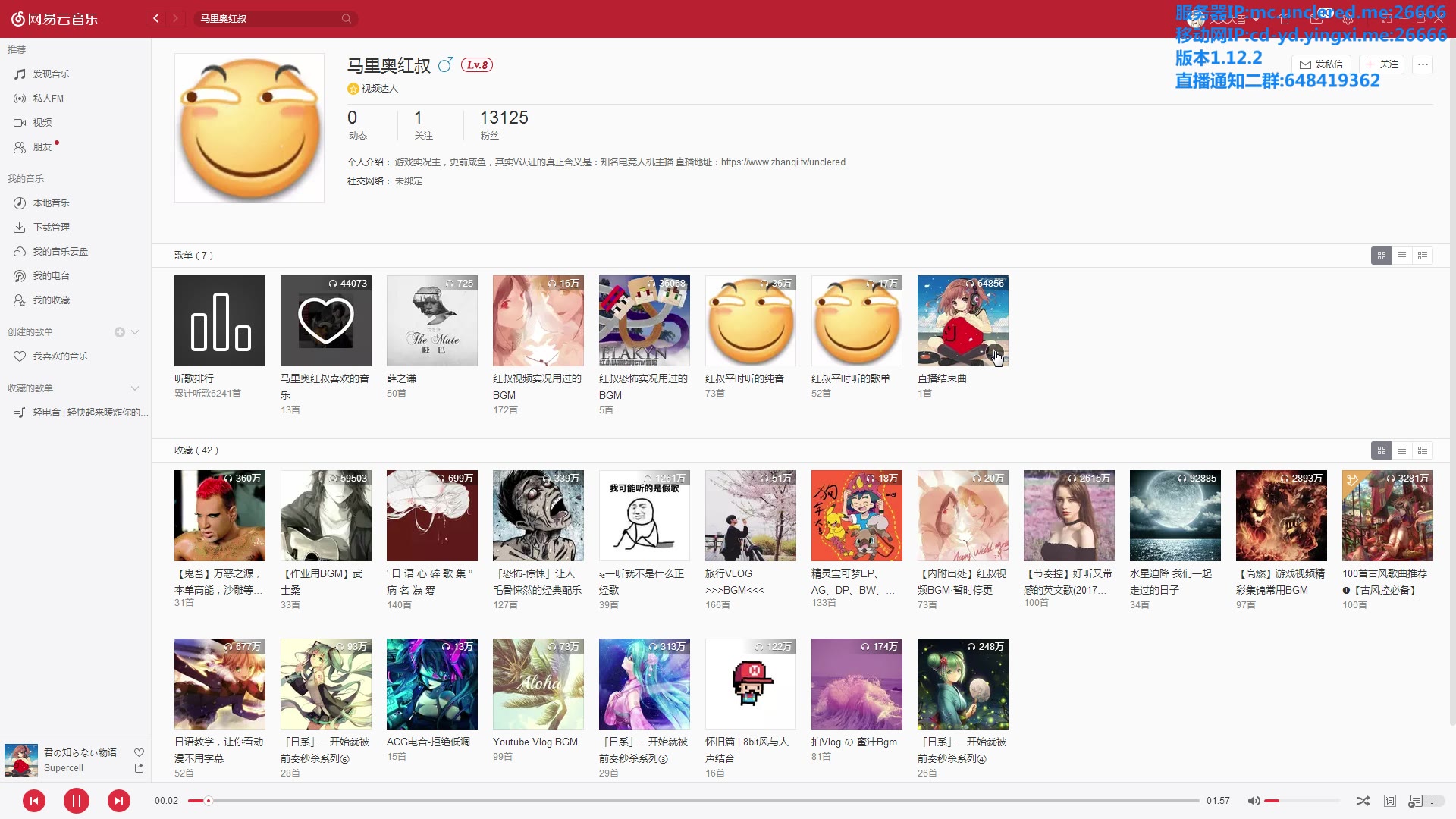Collapse the 收藏的歌单 section
The width and height of the screenshot is (1456, 819).
[135, 388]
